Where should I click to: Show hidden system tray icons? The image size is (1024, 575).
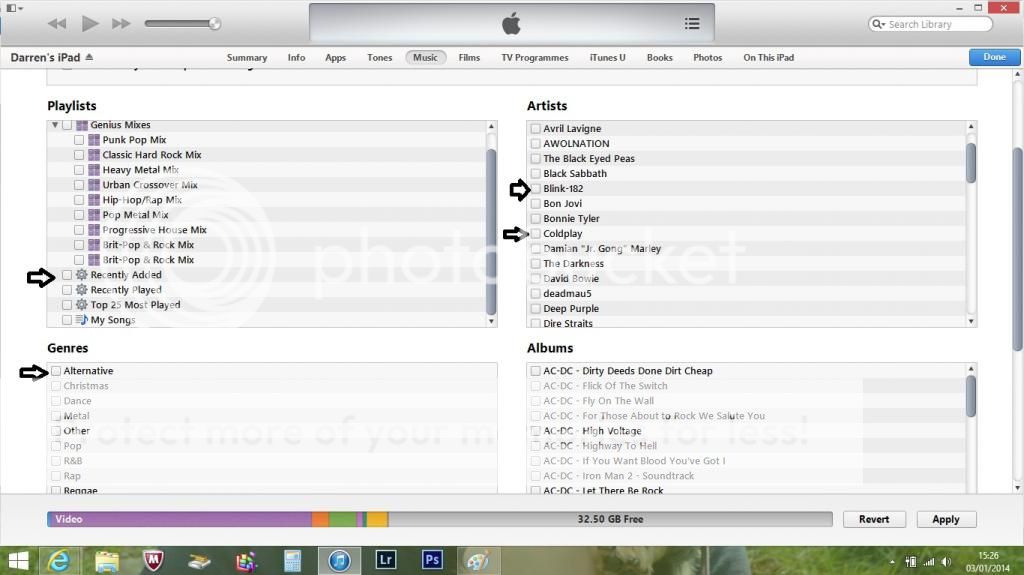point(892,562)
